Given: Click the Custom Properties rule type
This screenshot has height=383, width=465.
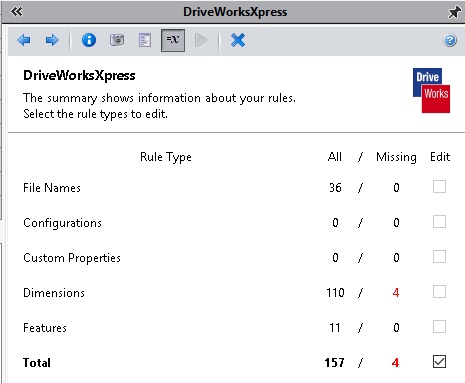Looking at the screenshot, I should [x=72, y=258].
